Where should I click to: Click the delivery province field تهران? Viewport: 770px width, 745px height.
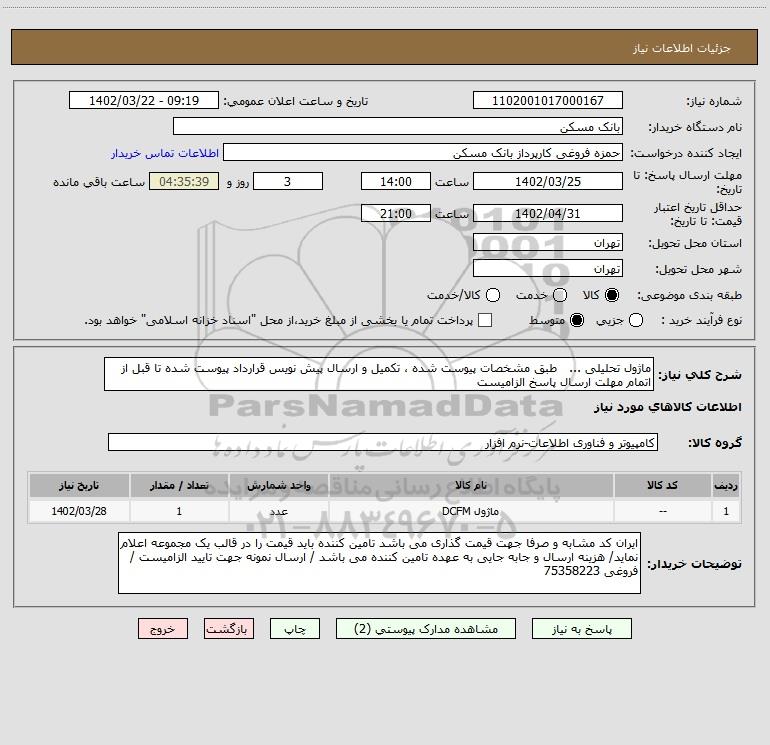pyautogui.click(x=548, y=243)
